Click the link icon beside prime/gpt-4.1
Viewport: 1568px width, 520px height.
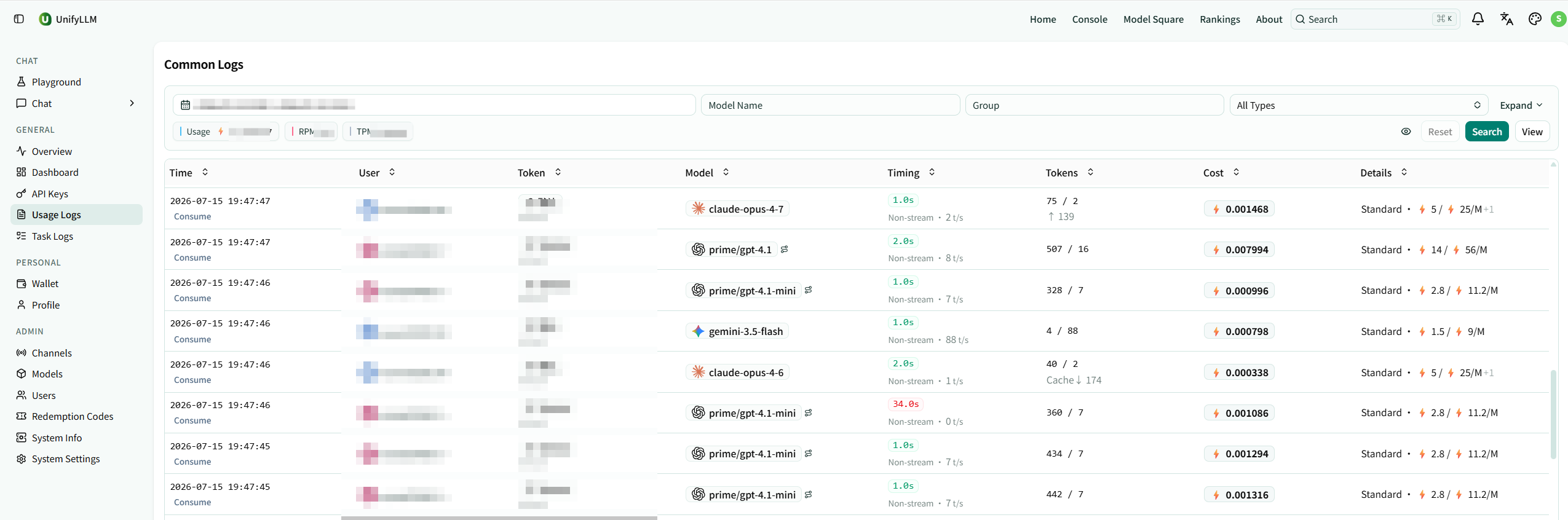pyautogui.click(x=785, y=250)
